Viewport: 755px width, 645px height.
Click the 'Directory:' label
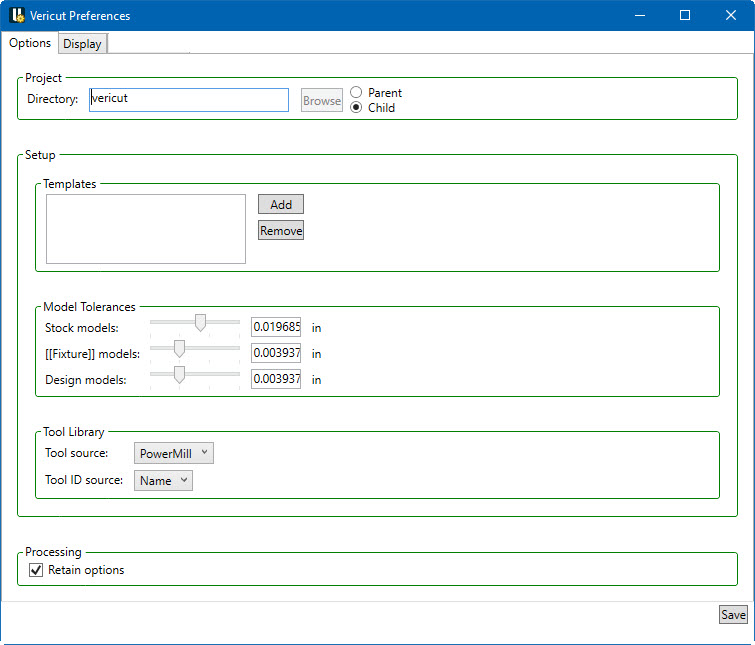[x=52, y=99]
